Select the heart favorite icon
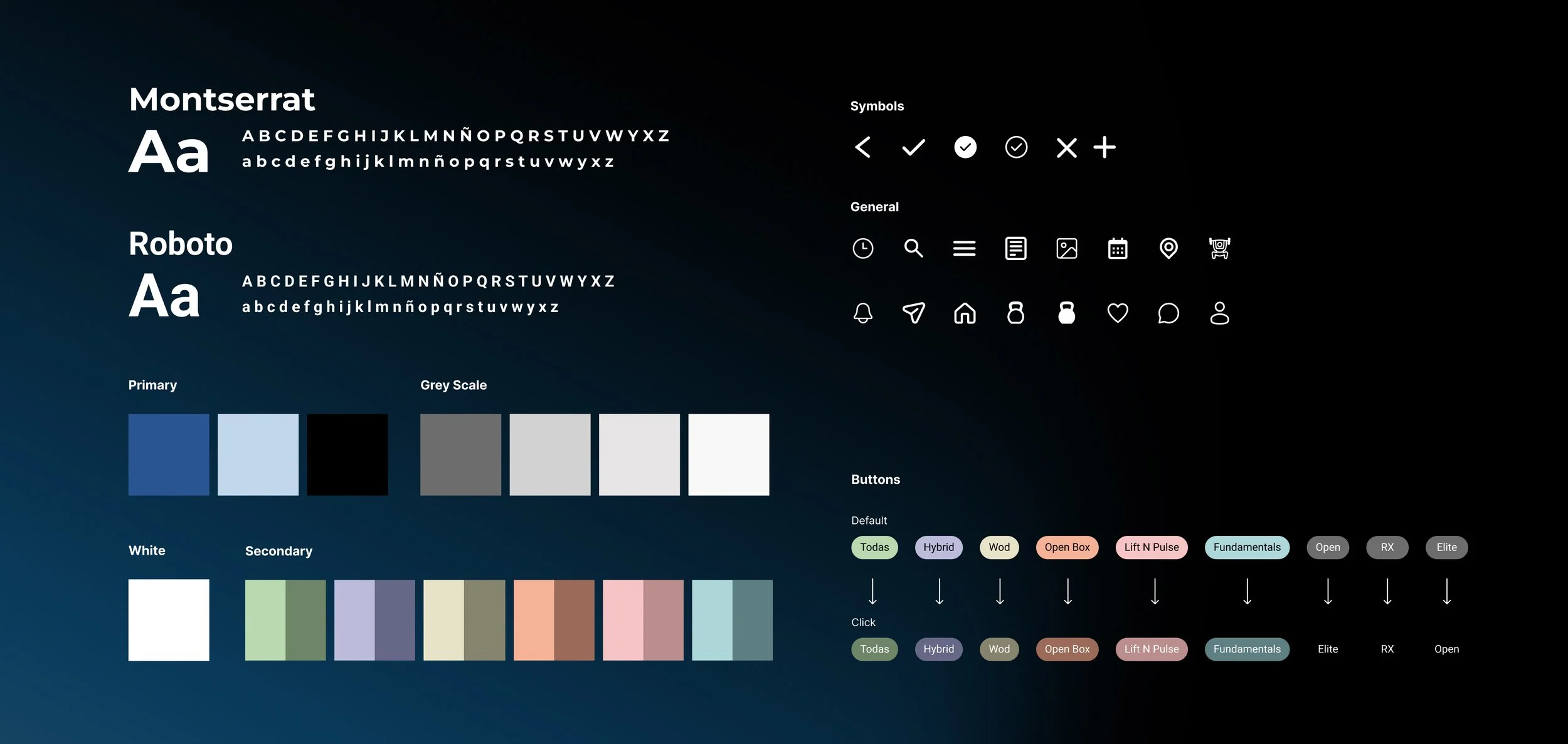 (1117, 313)
